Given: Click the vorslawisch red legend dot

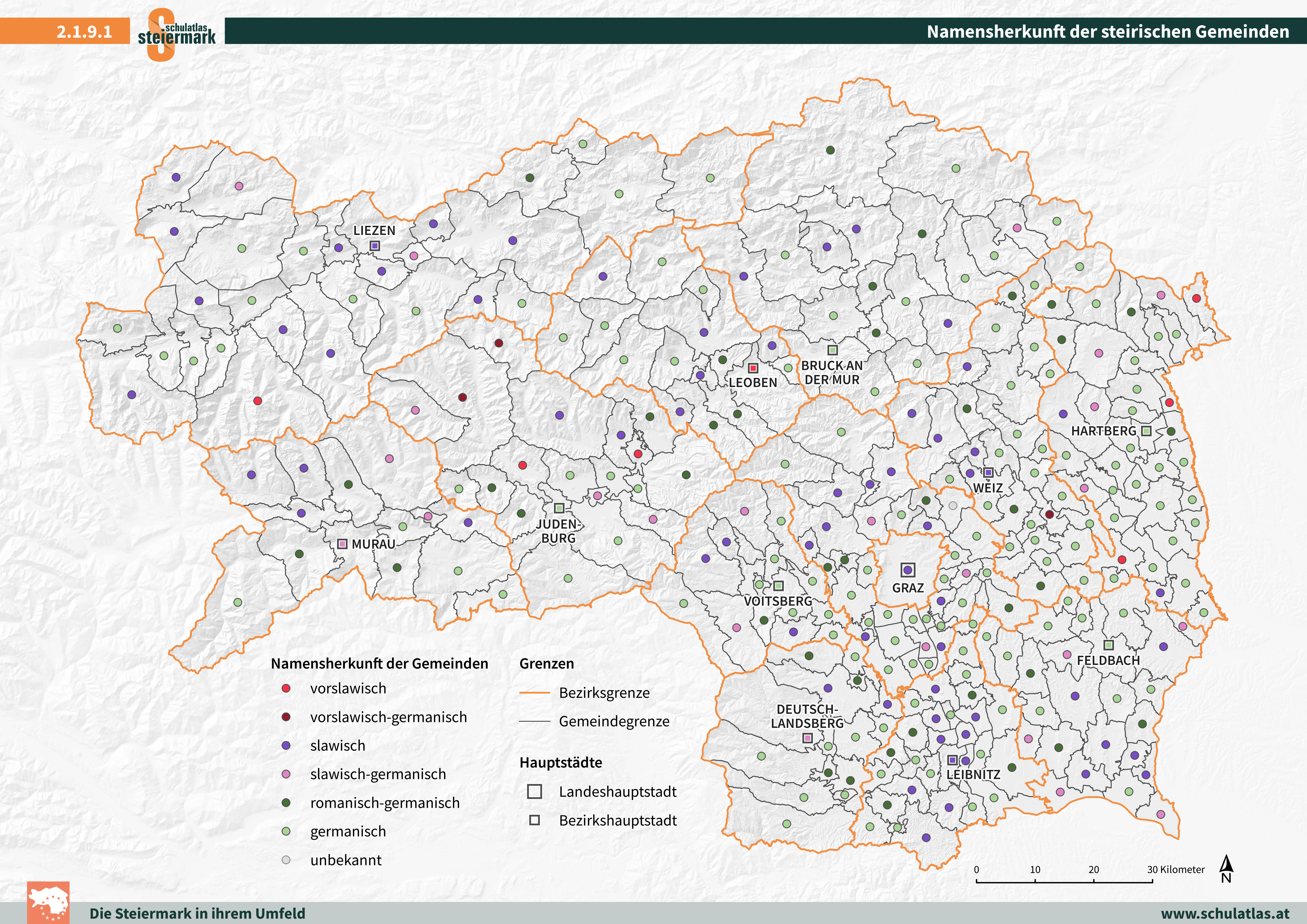Looking at the screenshot, I should click(286, 688).
